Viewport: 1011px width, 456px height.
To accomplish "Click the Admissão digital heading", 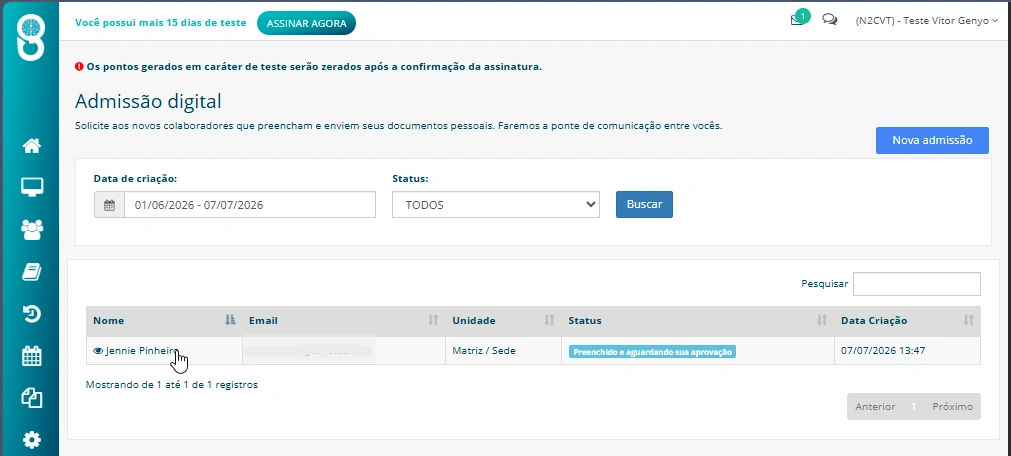I will tap(148, 101).
